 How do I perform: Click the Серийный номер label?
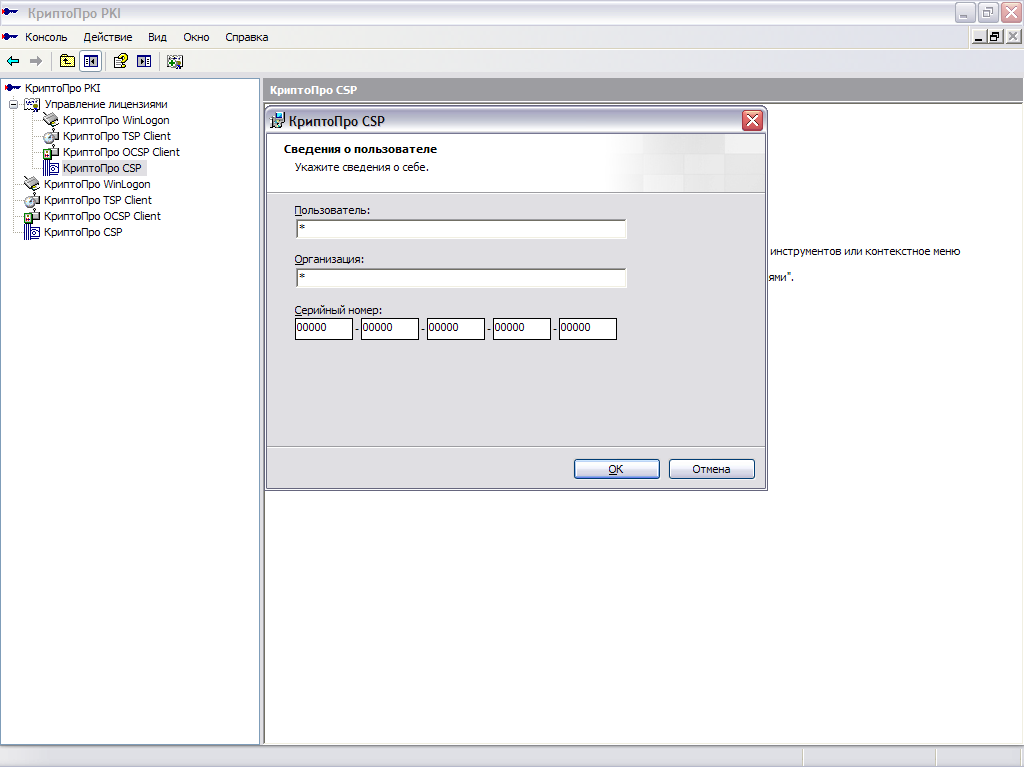click(338, 310)
